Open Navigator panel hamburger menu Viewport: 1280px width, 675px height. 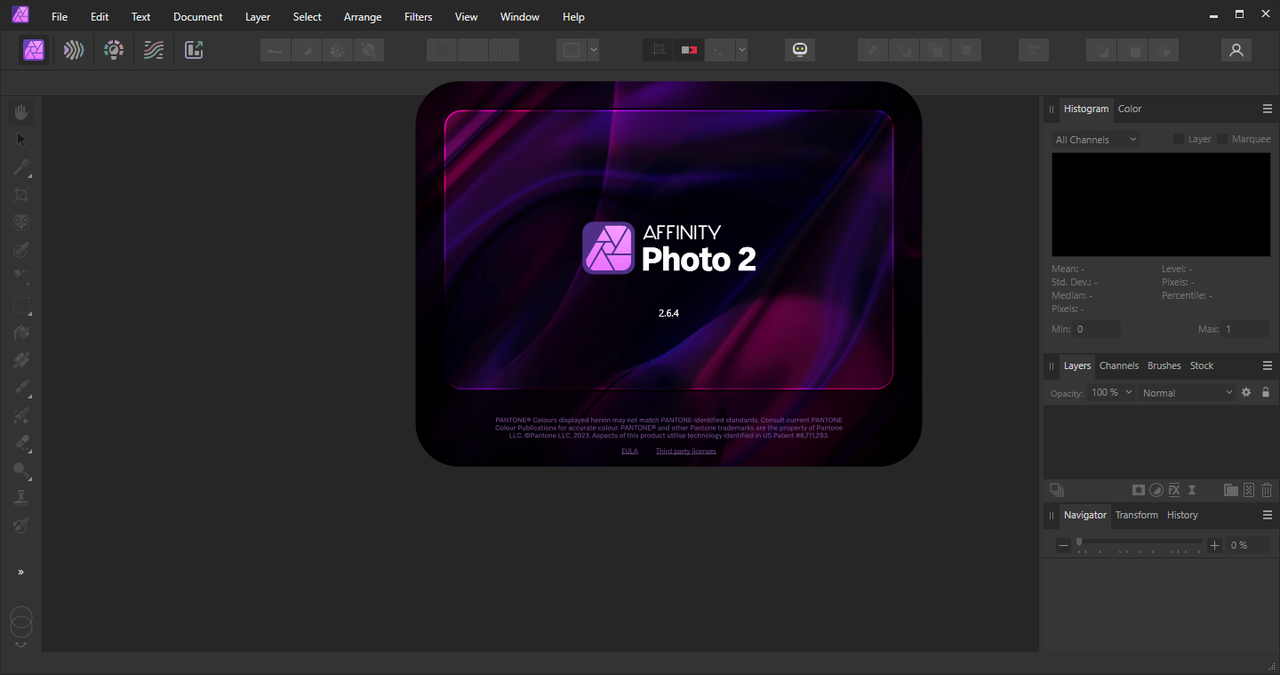tap(1267, 515)
